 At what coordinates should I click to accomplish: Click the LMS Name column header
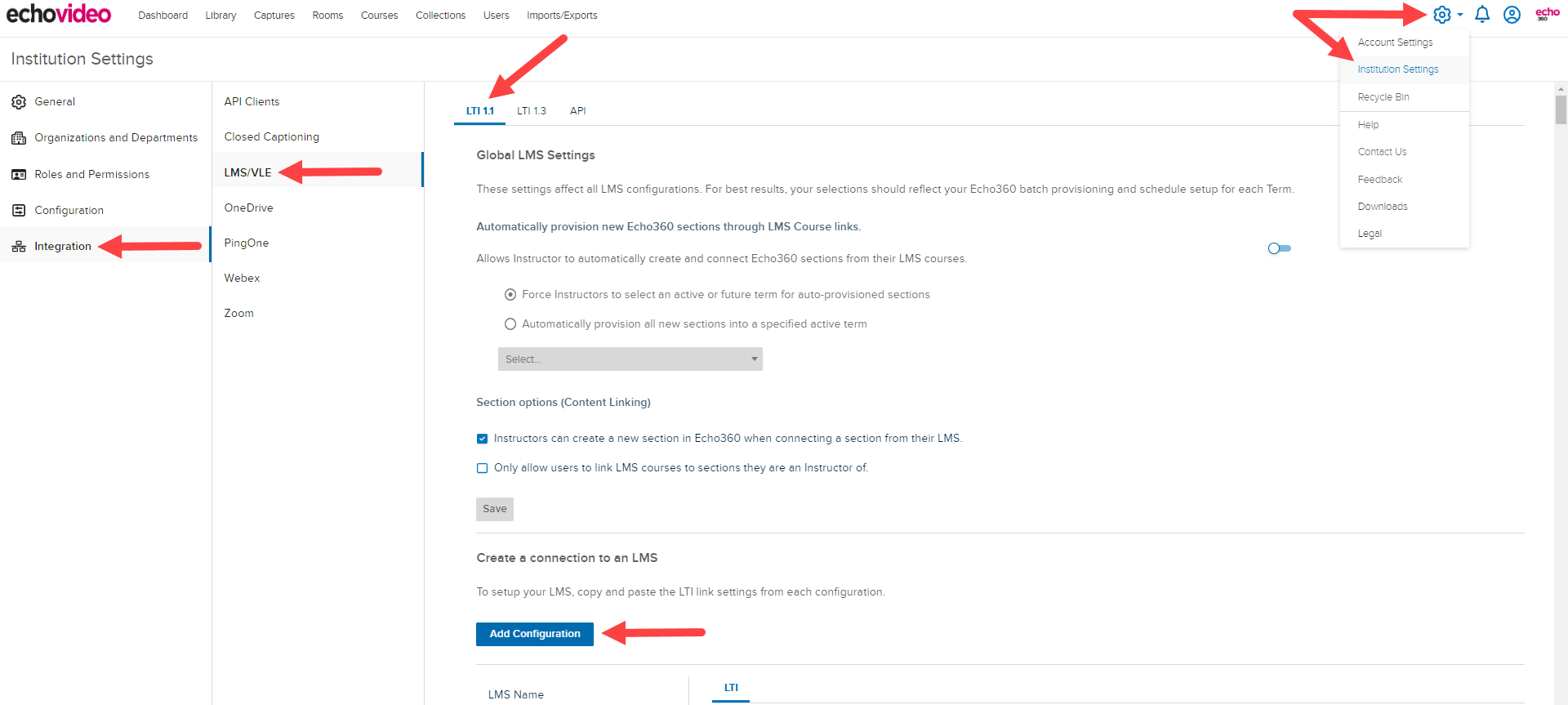click(516, 695)
